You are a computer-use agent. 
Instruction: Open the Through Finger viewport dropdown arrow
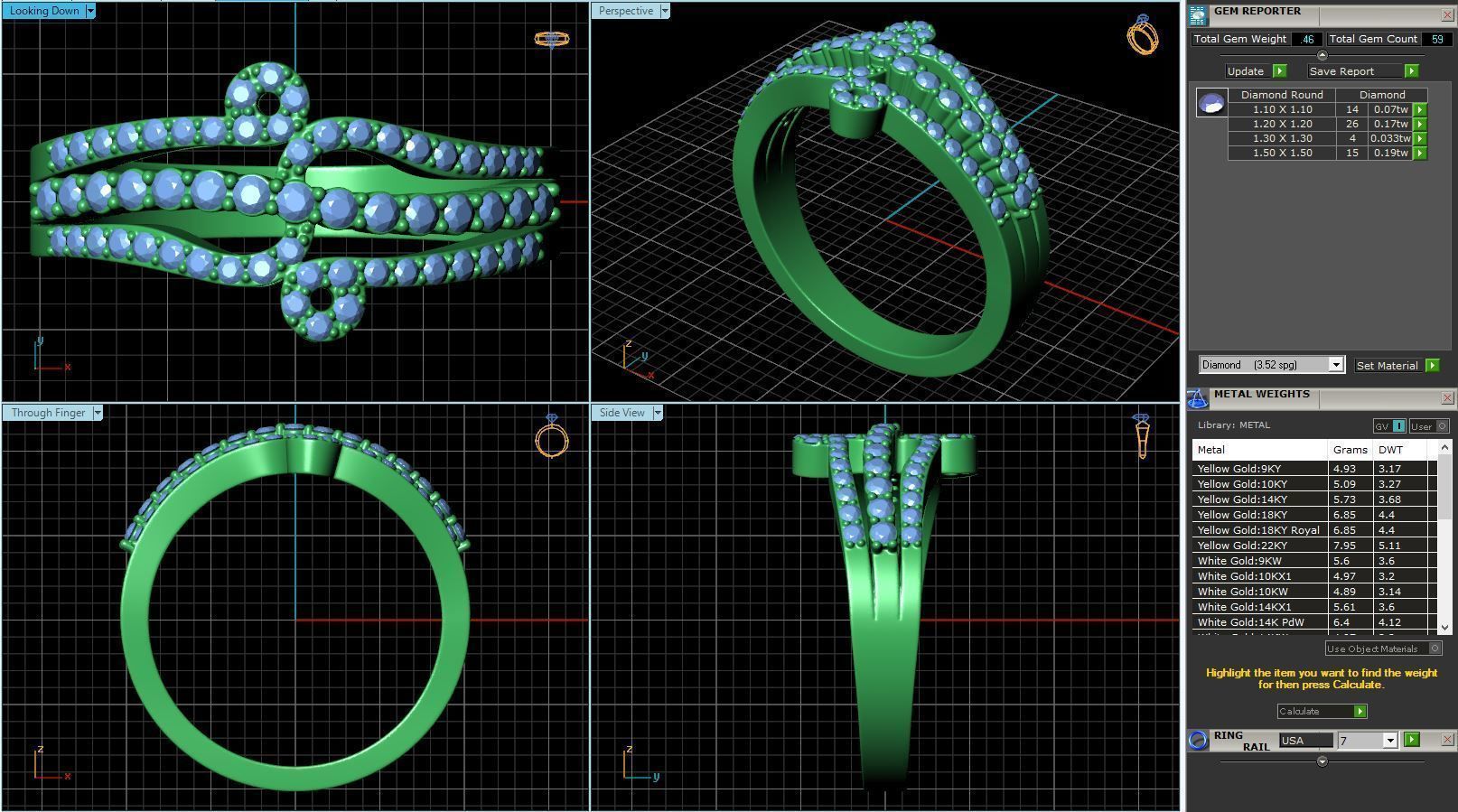click(x=98, y=413)
